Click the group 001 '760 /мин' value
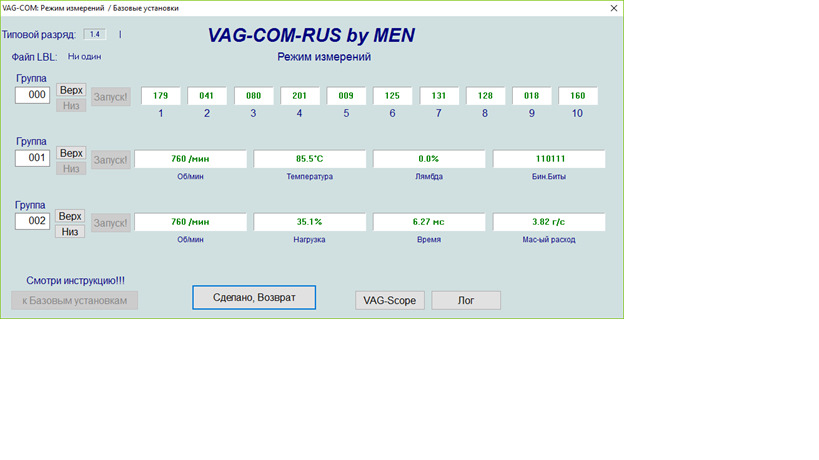This screenshot has height=460, width=819. (190, 159)
